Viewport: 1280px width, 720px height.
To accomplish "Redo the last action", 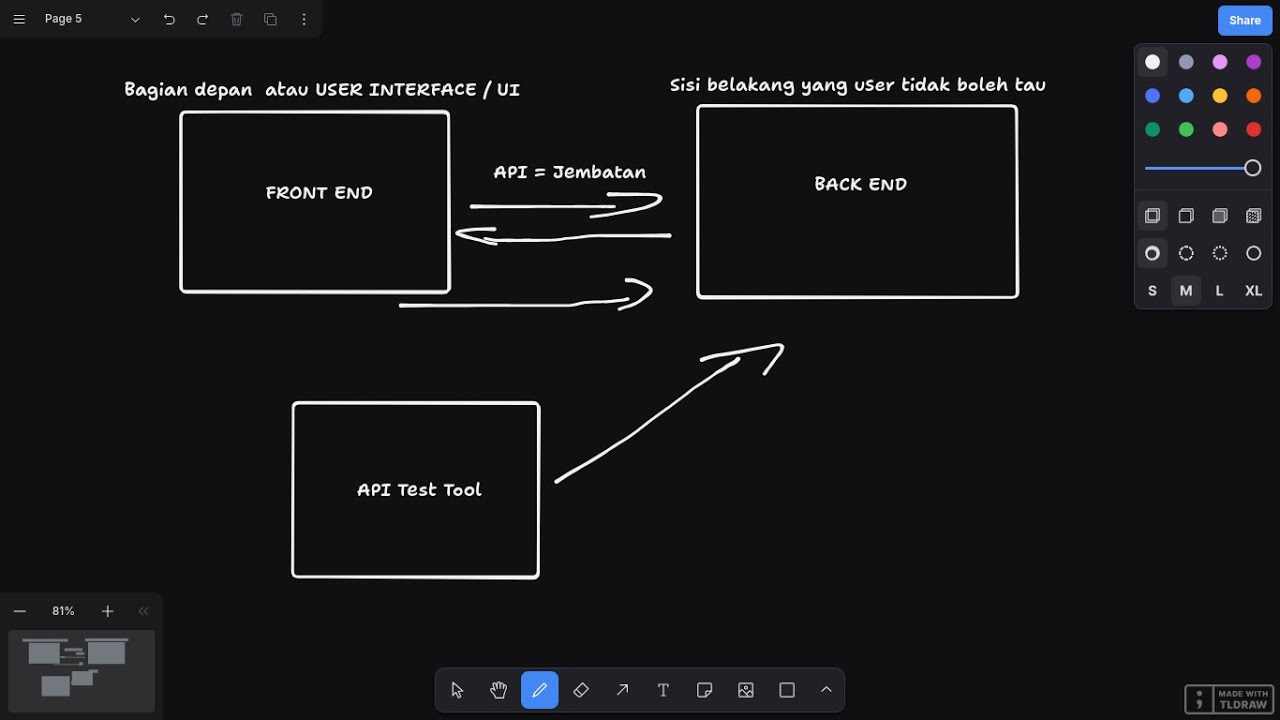I will click(x=203, y=19).
